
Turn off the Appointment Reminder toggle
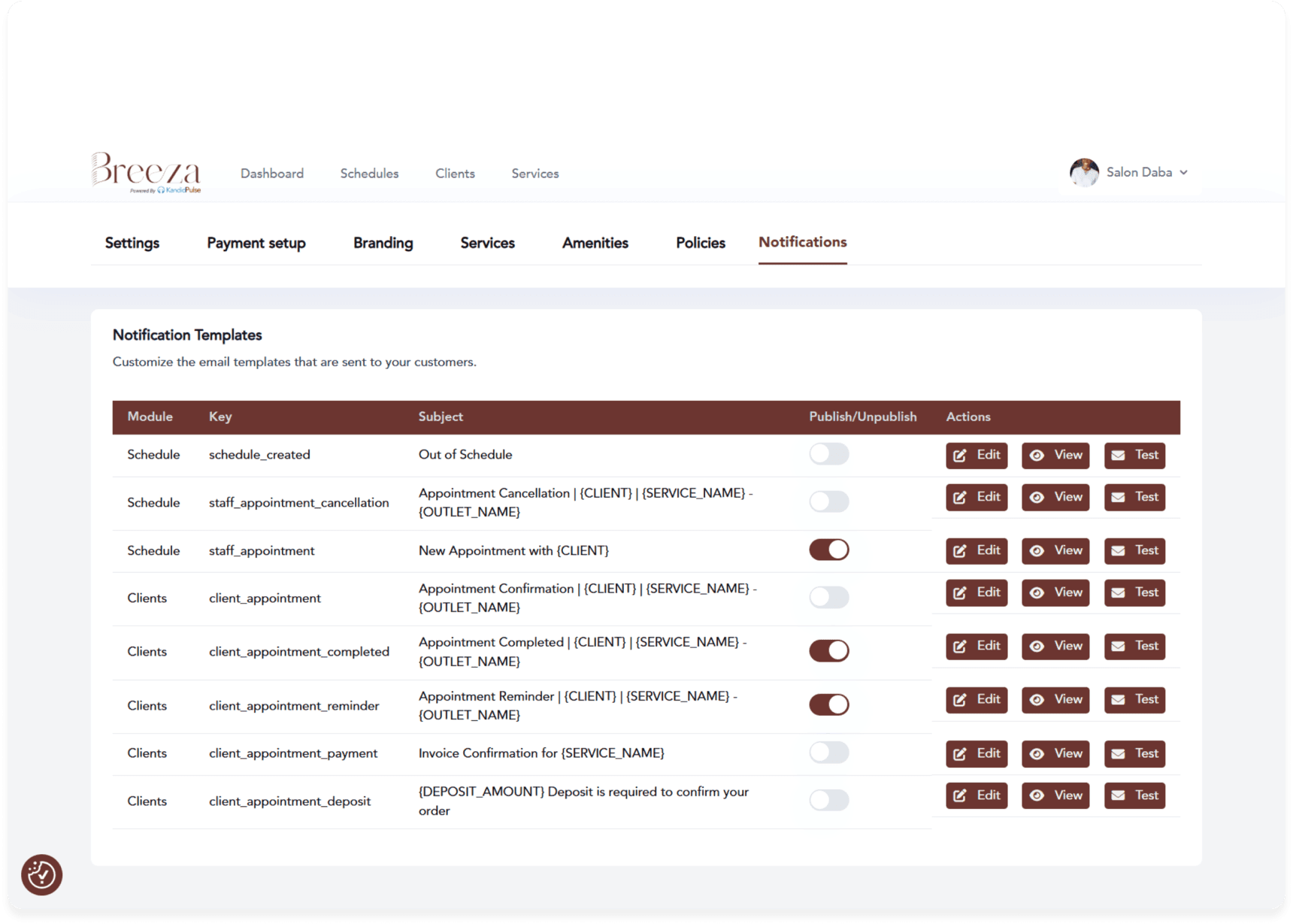point(829,704)
